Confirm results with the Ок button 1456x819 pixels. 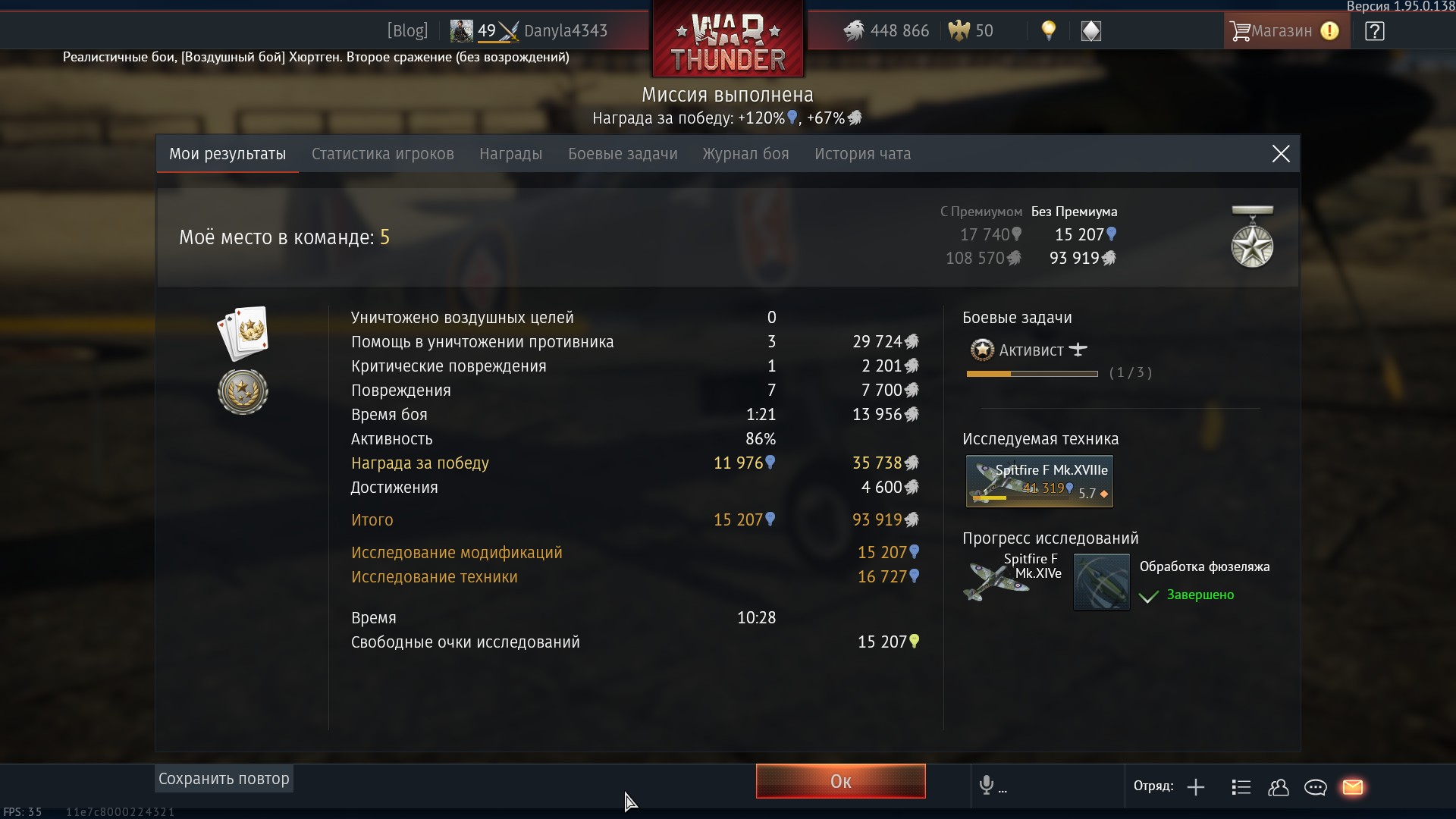[841, 781]
